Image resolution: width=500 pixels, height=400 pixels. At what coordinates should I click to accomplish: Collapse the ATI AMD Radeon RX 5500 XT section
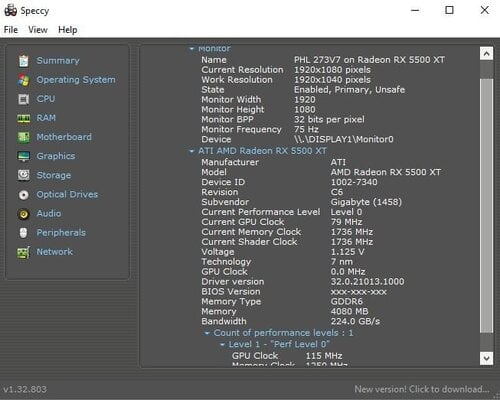click(x=191, y=151)
